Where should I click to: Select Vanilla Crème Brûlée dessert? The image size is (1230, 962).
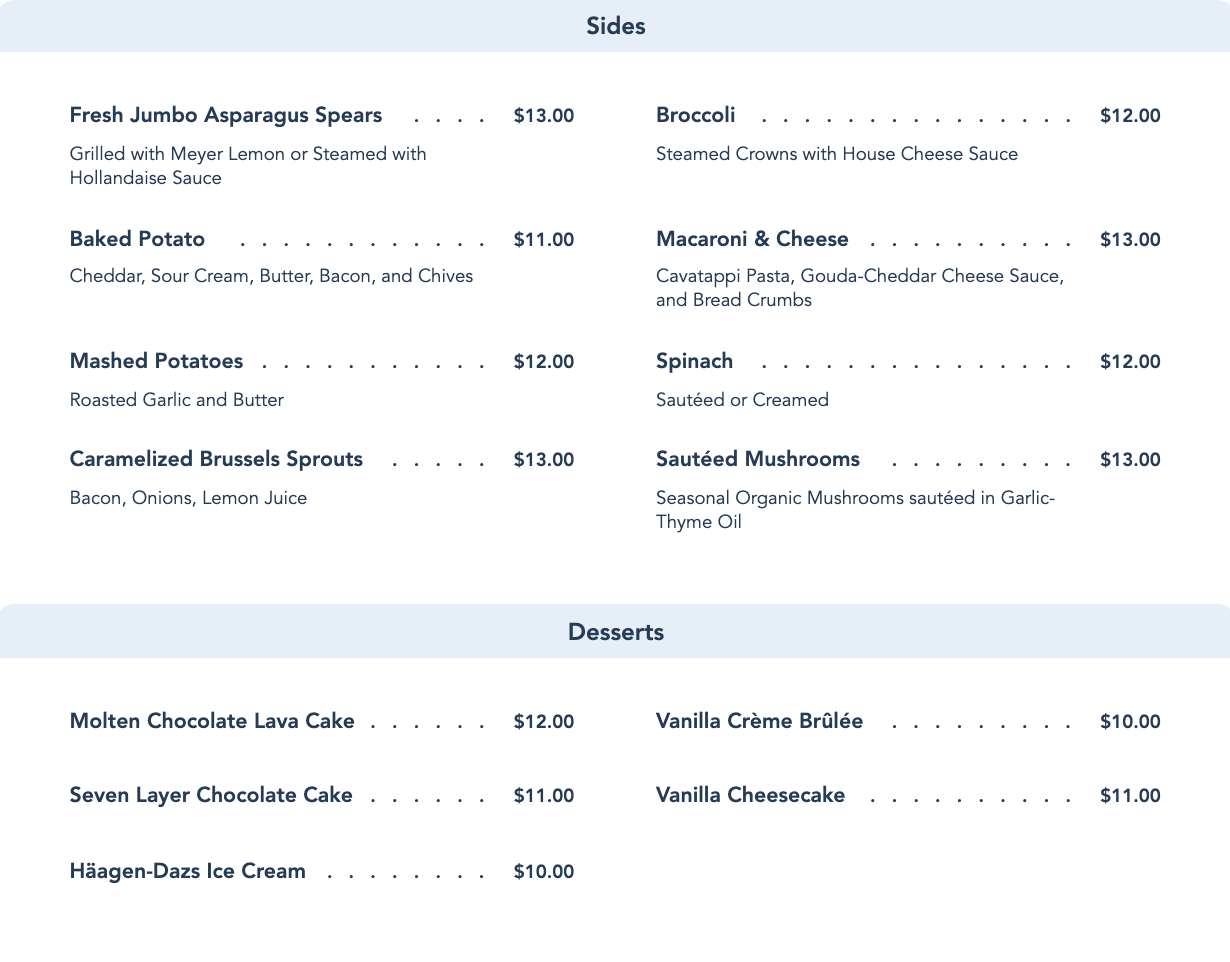coord(759,722)
